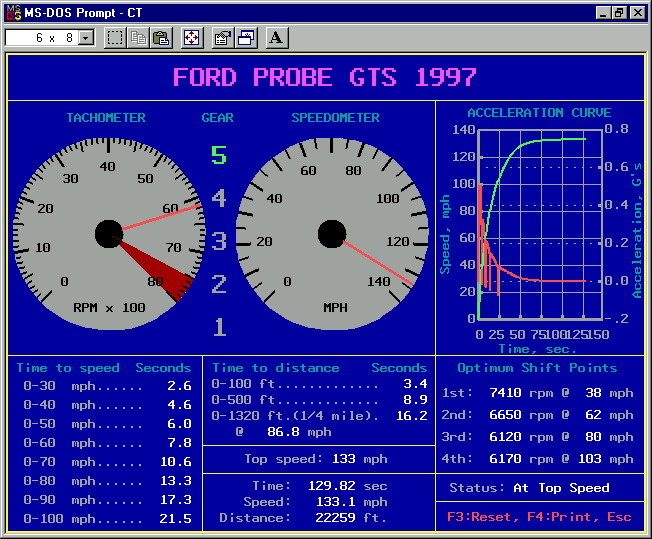Click the Copy icon in toolbar

coord(138,38)
